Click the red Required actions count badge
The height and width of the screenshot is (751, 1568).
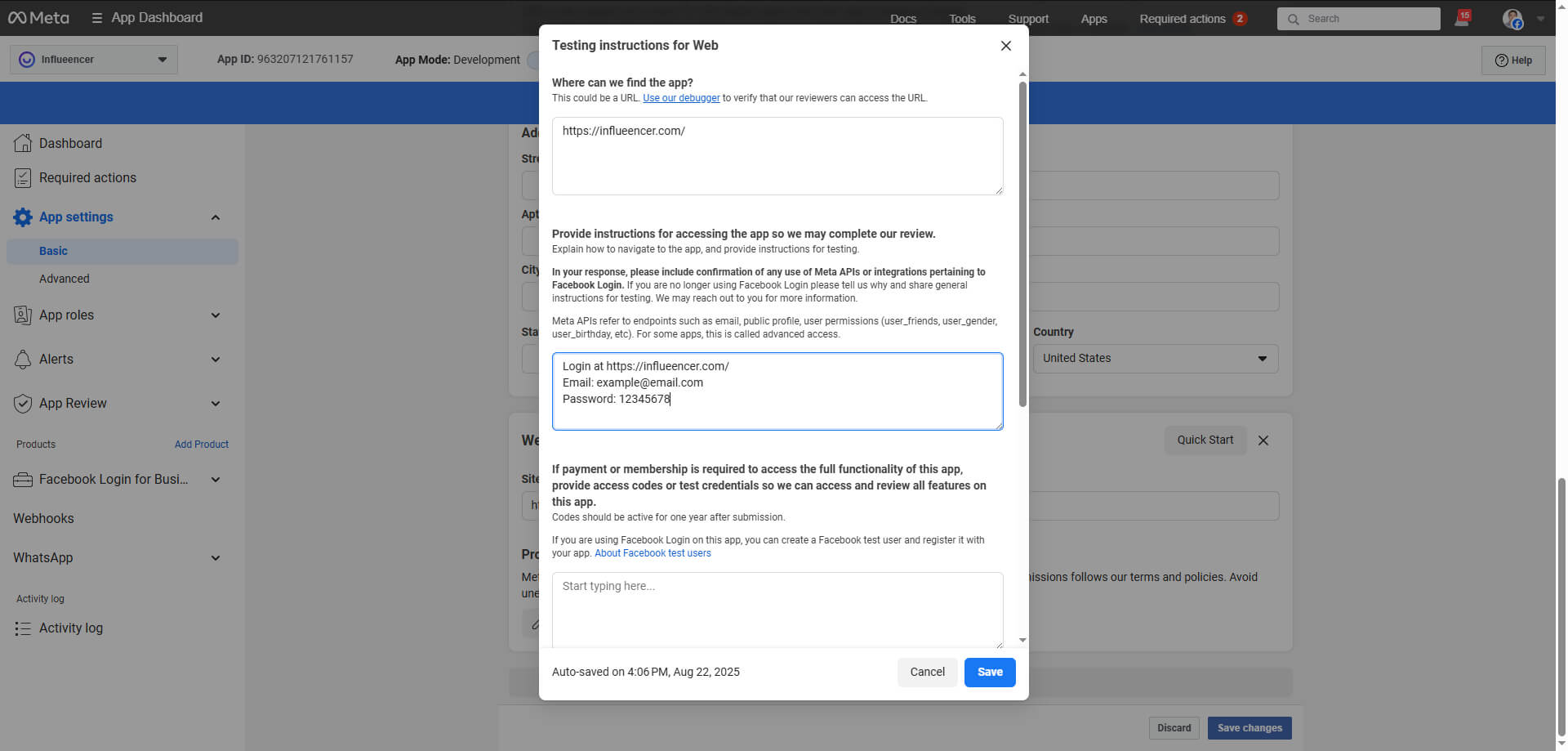1240,18
